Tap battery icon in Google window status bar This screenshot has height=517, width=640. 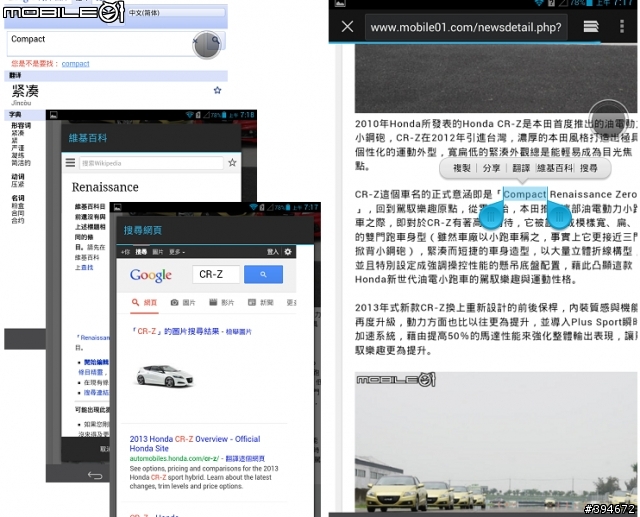tap(288, 207)
